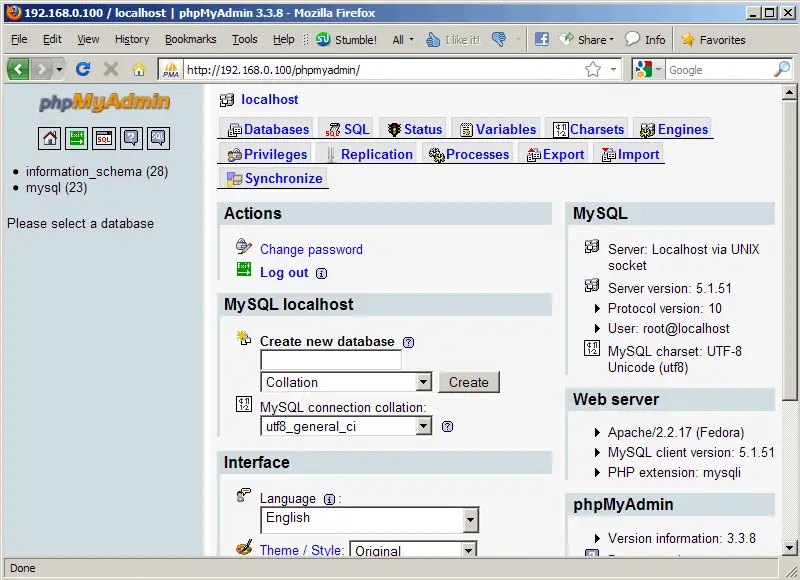800x580 pixels.
Task: Open the Edit menu
Action: (x=52, y=39)
